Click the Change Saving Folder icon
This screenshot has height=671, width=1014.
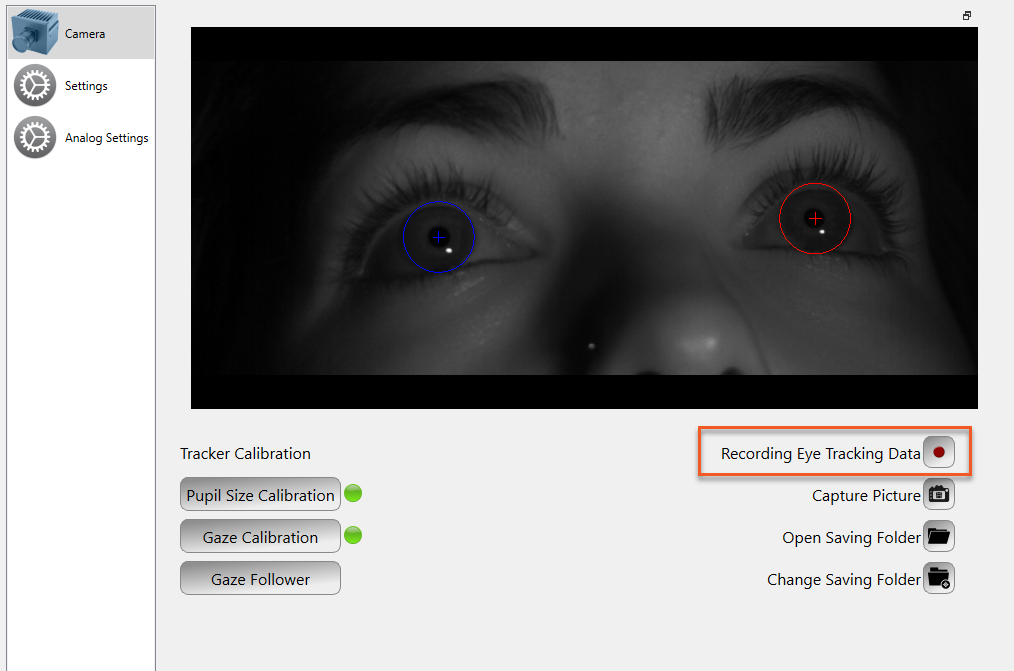pos(939,578)
